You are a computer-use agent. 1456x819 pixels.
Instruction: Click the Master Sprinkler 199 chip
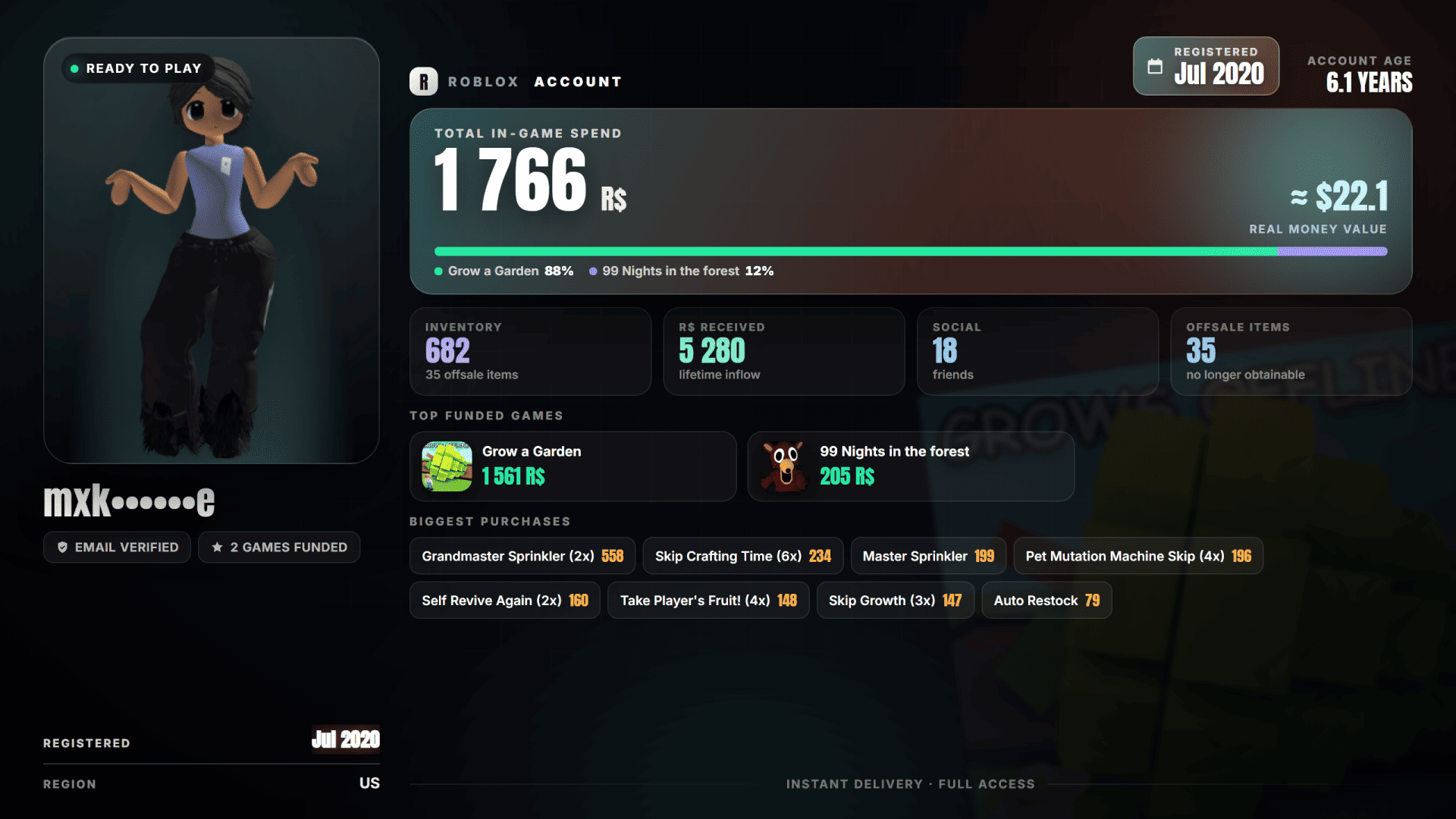point(928,556)
